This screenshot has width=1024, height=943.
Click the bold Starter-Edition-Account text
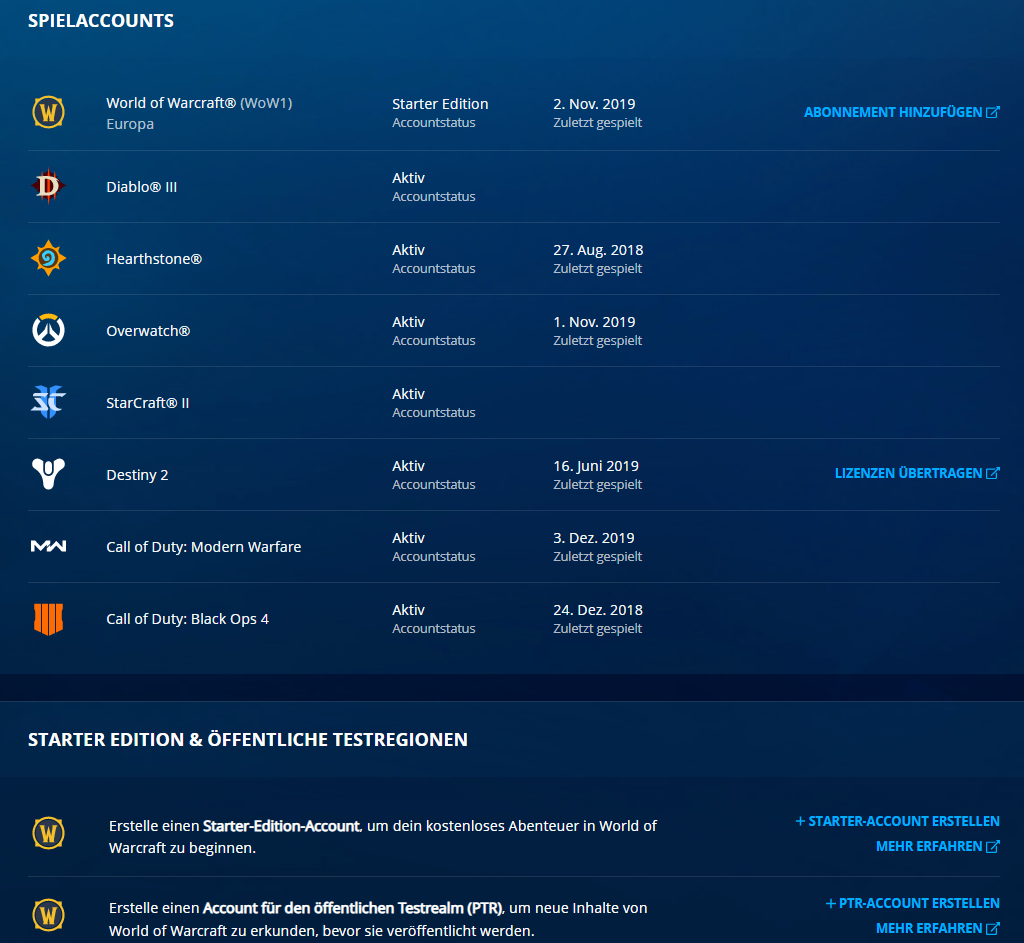point(281,826)
